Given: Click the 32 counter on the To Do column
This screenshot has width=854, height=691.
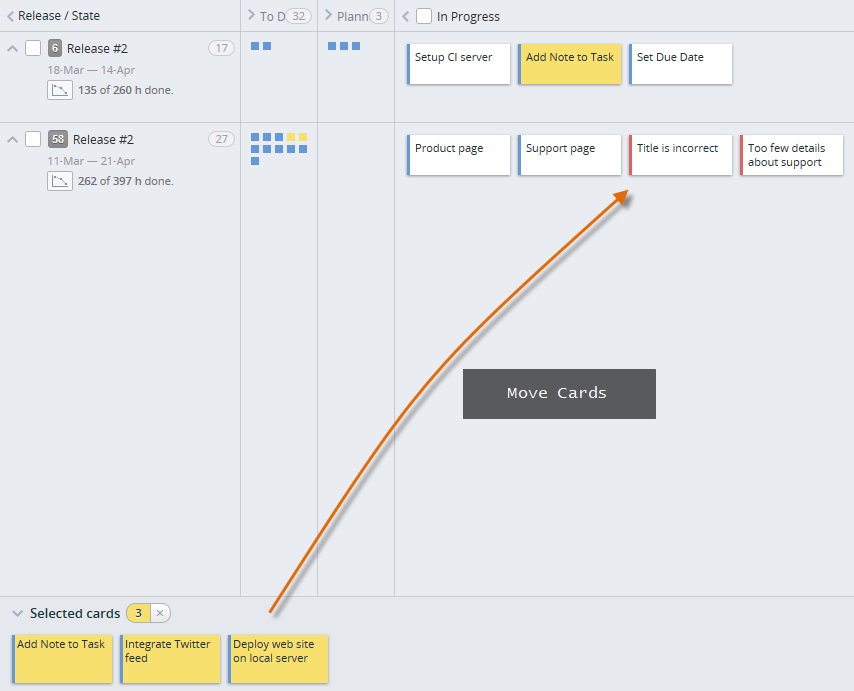Looking at the screenshot, I should click(x=300, y=16).
